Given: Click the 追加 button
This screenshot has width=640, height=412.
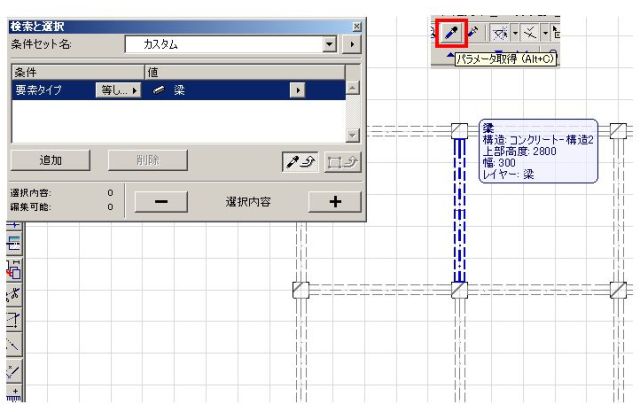Looking at the screenshot, I should pyautogui.click(x=50, y=160).
